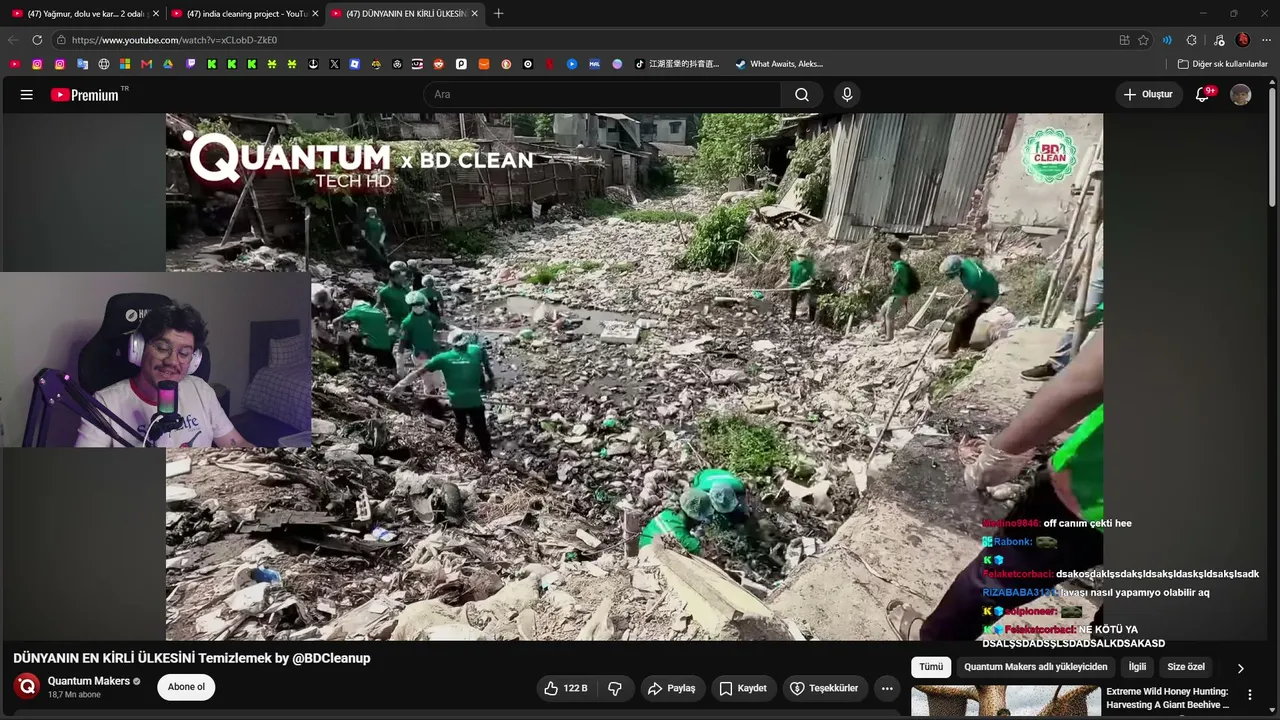1280x720 pixels.
Task: Open the Gmail bookmark
Action: click(146, 64)
